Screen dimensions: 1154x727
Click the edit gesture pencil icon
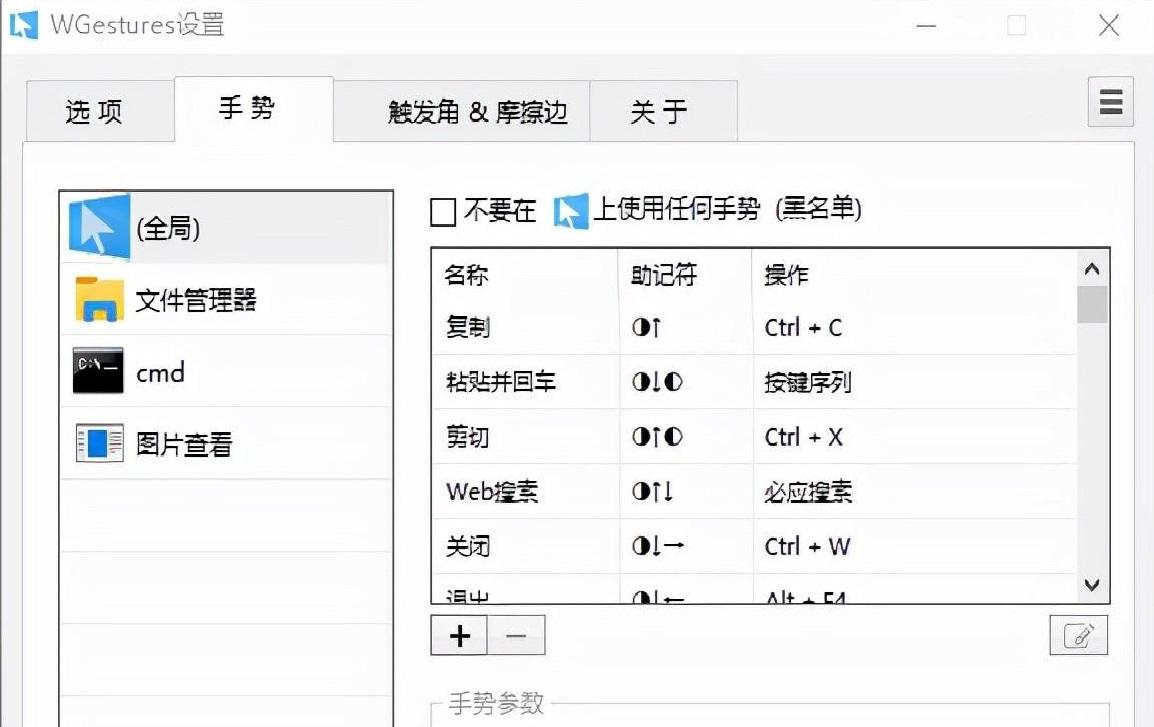pyautogui.click(x=1078, y=634)
